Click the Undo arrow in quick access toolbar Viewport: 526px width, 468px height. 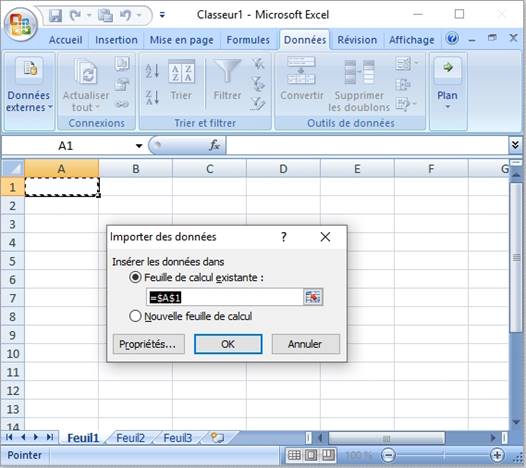tap(126, 15)
